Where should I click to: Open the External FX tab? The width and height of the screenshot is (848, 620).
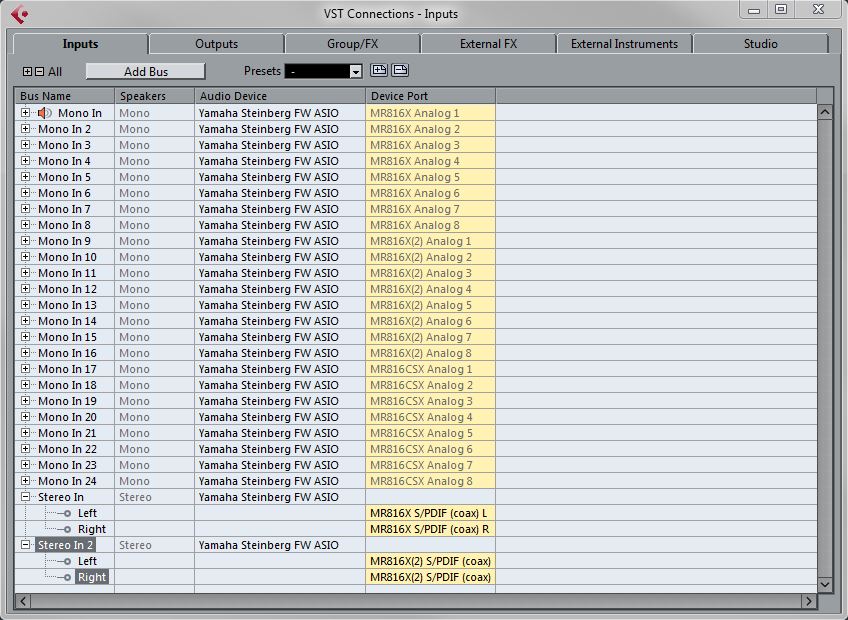488,44
